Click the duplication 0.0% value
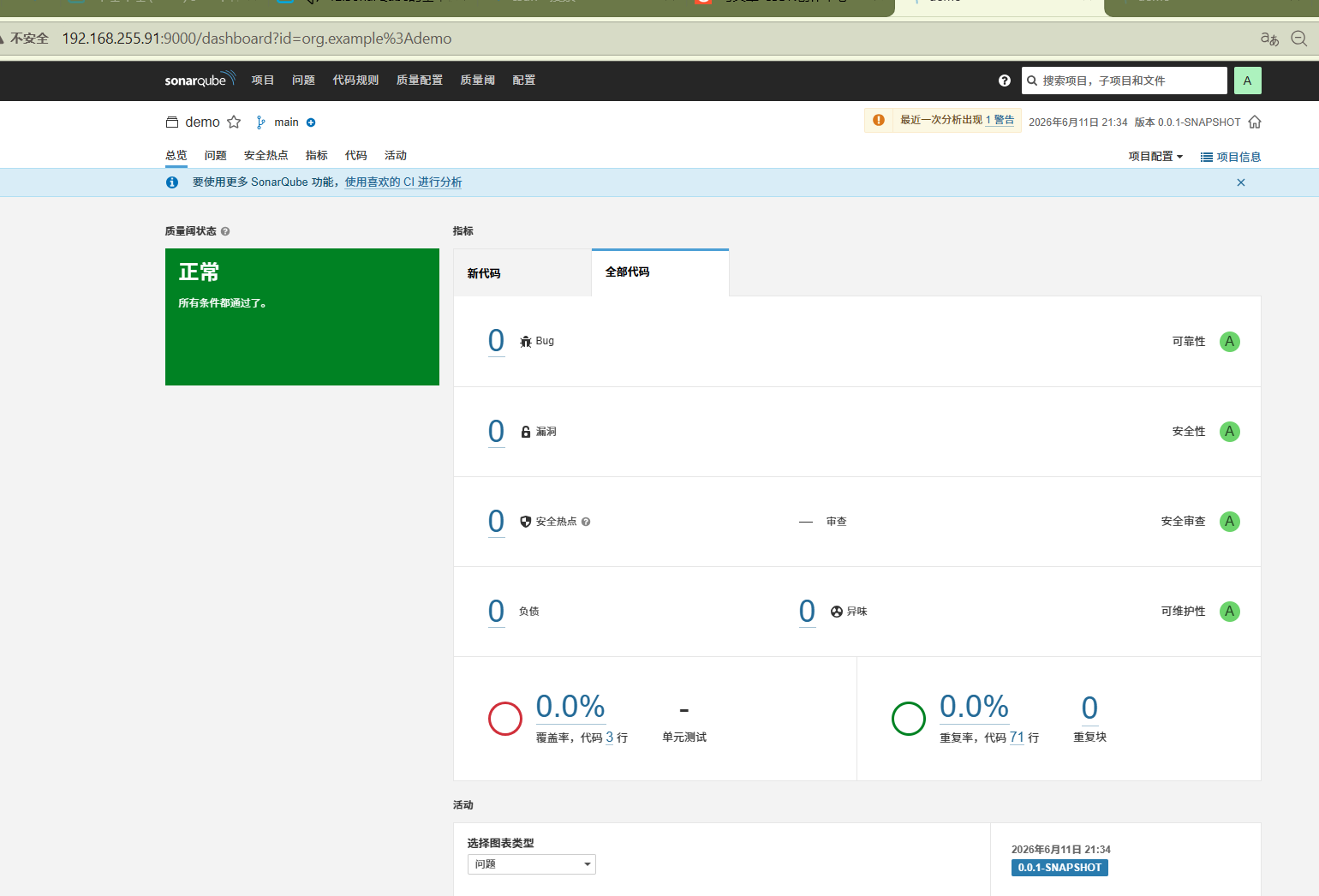1319x896 pixels. click(x=974, y=707)
